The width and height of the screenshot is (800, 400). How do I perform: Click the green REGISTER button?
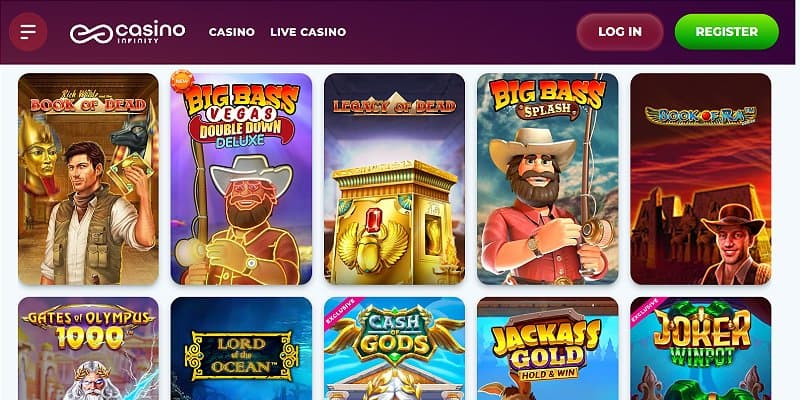point(727,32)
